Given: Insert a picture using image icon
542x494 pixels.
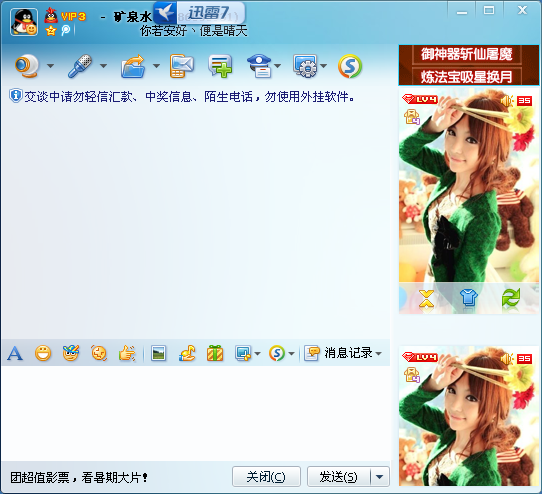Looking at the screenshot, I should coord(159,353).
